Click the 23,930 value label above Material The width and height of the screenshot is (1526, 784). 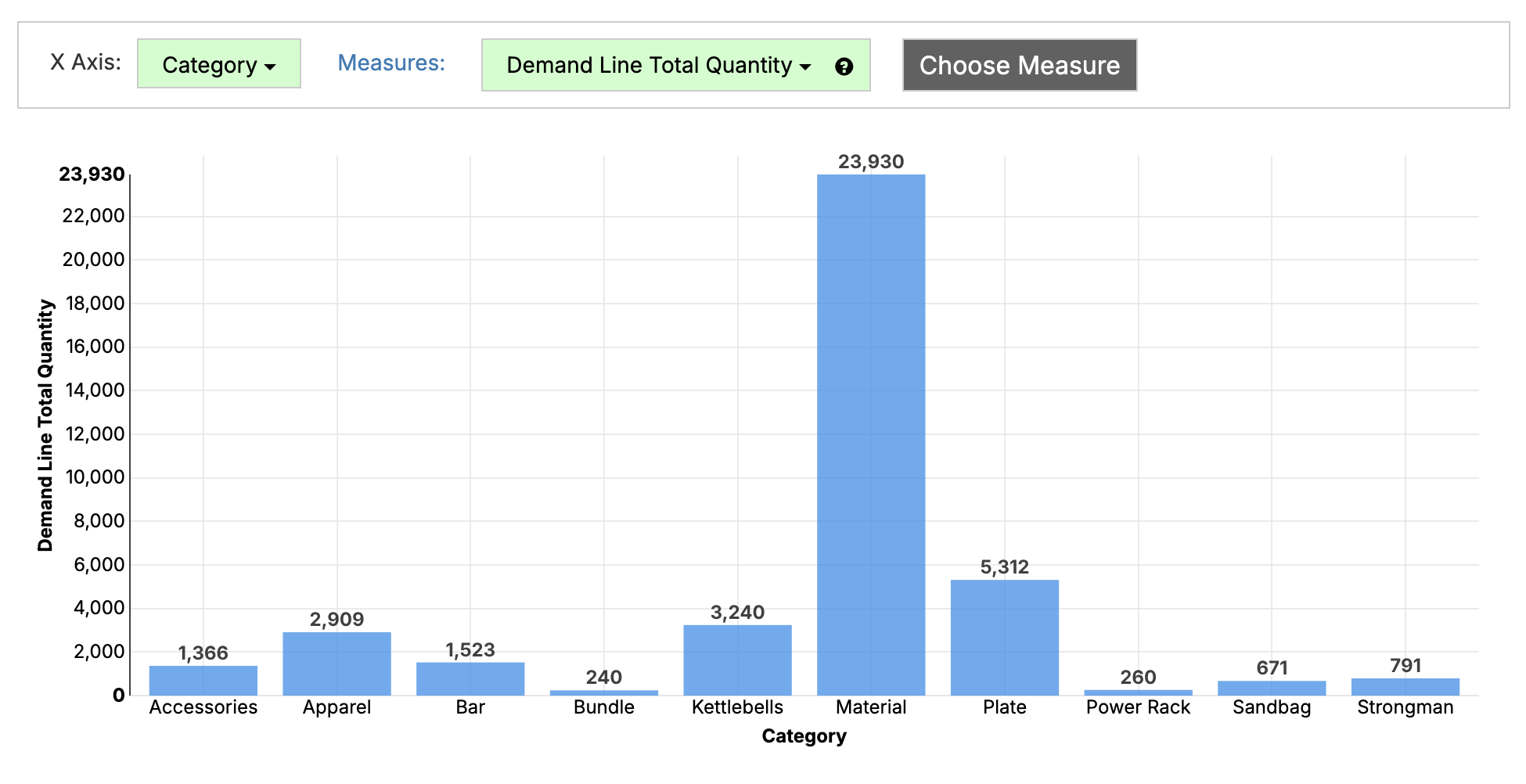(870, 162)
